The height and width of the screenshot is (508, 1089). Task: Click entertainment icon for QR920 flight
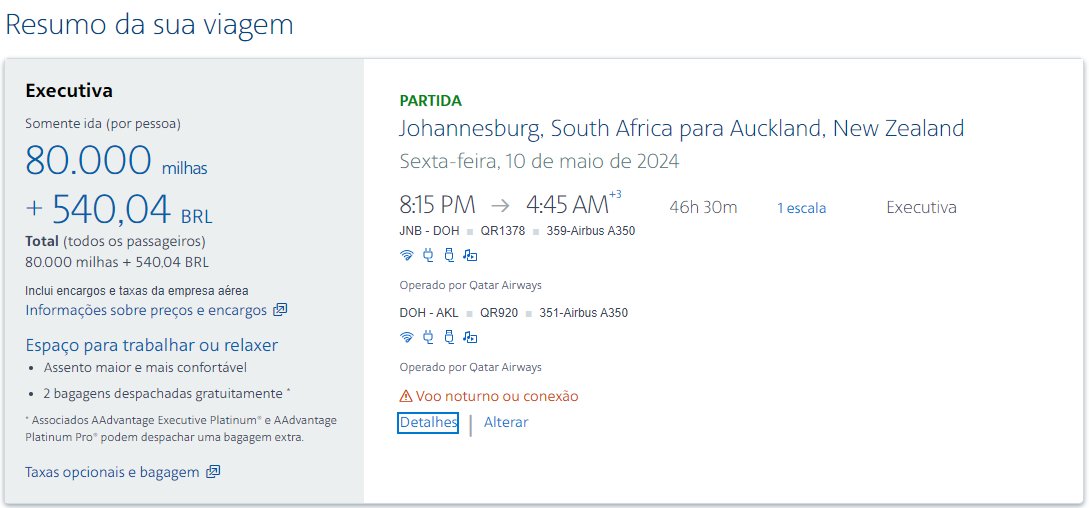point(470,337)
